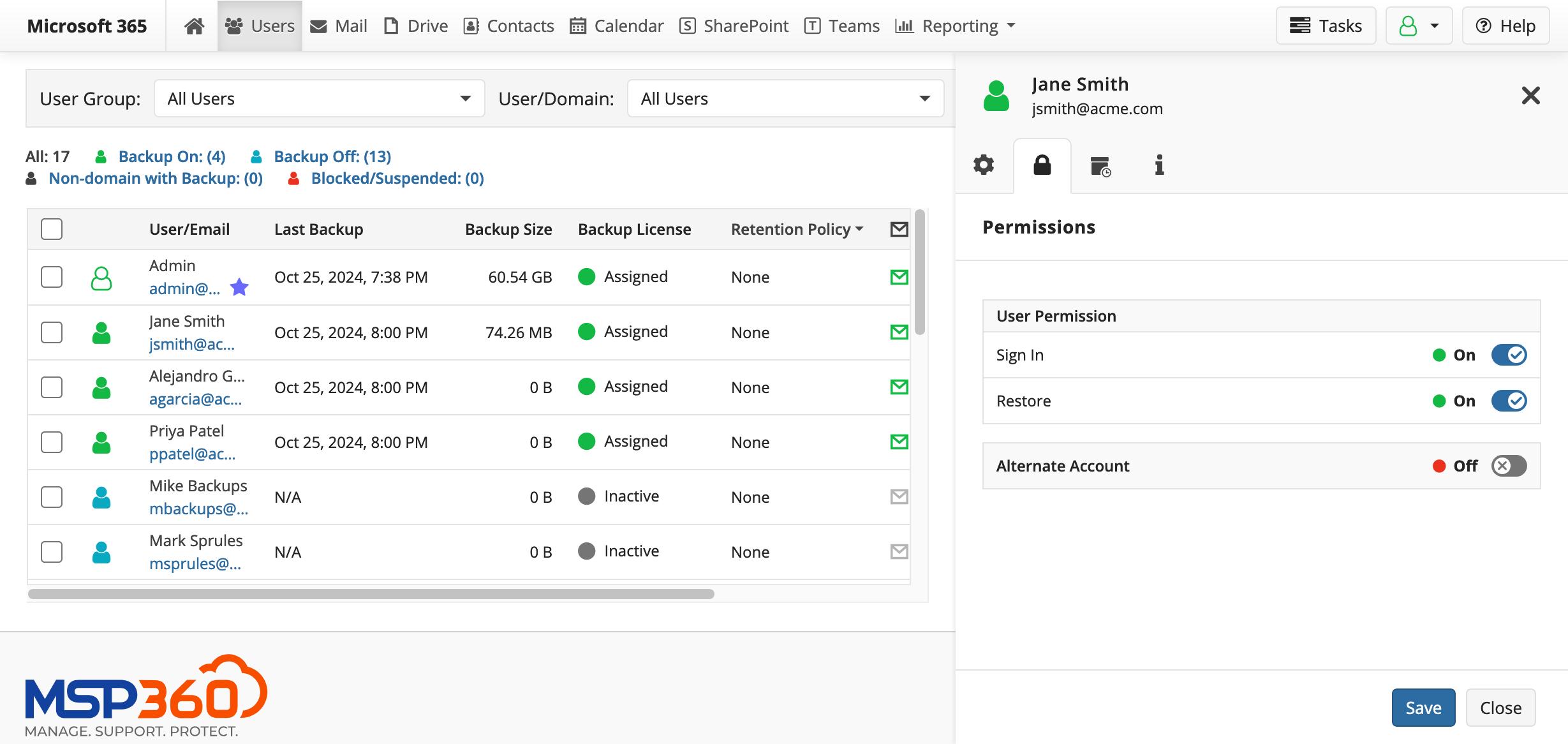Viewport: 1568px width, 744px height.
Task: Click Close to dismiss Jane Smith panel
Action: pyautogui.click(x=1500, y=707)
